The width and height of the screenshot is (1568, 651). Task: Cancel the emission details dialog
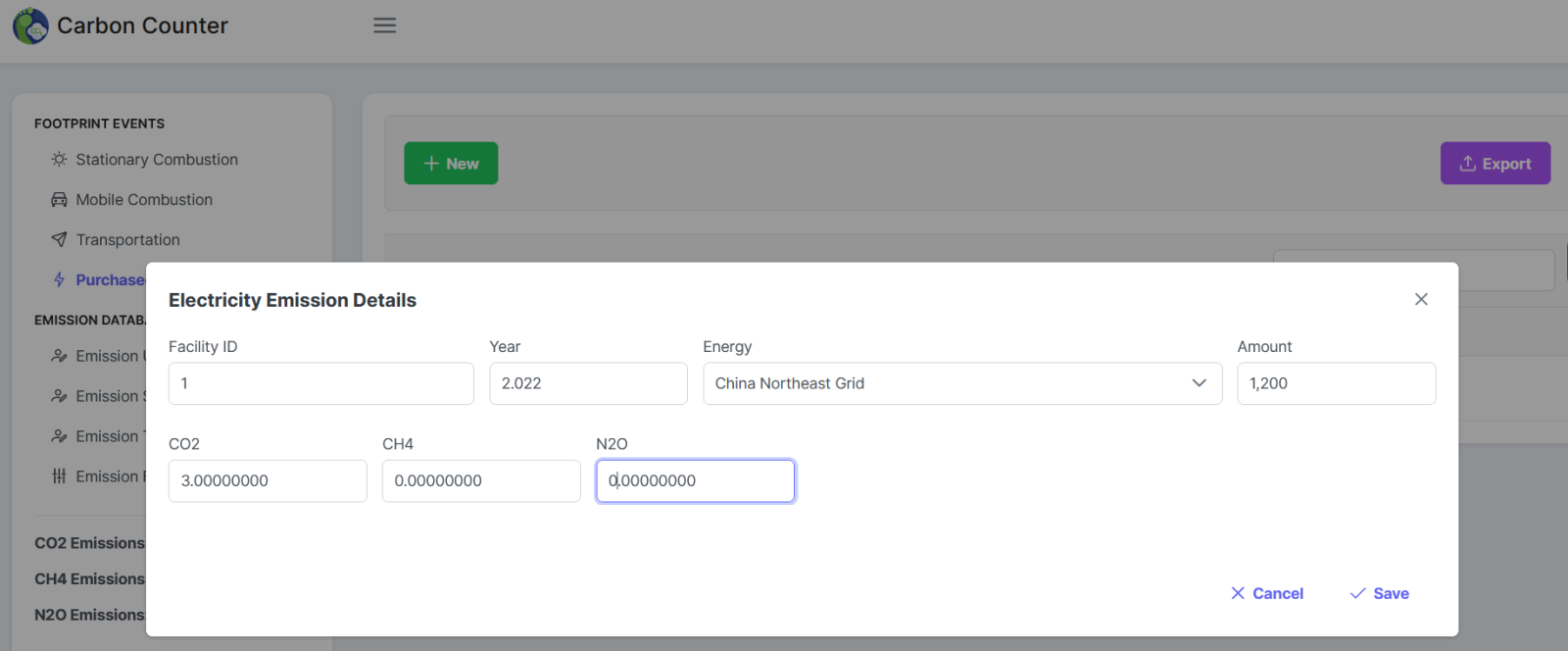click(x=1266, y=593)
